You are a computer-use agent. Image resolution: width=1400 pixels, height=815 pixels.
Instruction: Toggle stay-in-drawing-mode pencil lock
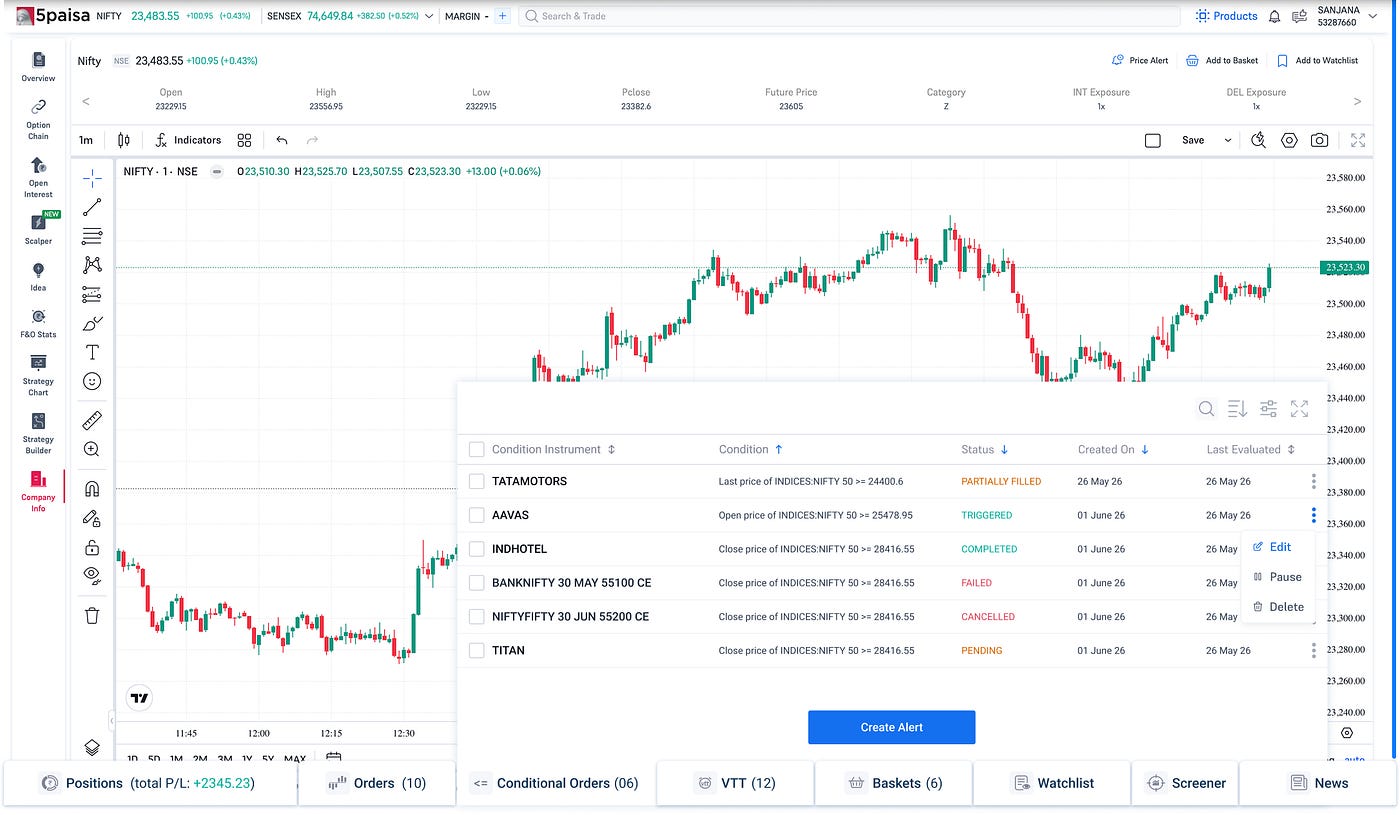point(92,518)
